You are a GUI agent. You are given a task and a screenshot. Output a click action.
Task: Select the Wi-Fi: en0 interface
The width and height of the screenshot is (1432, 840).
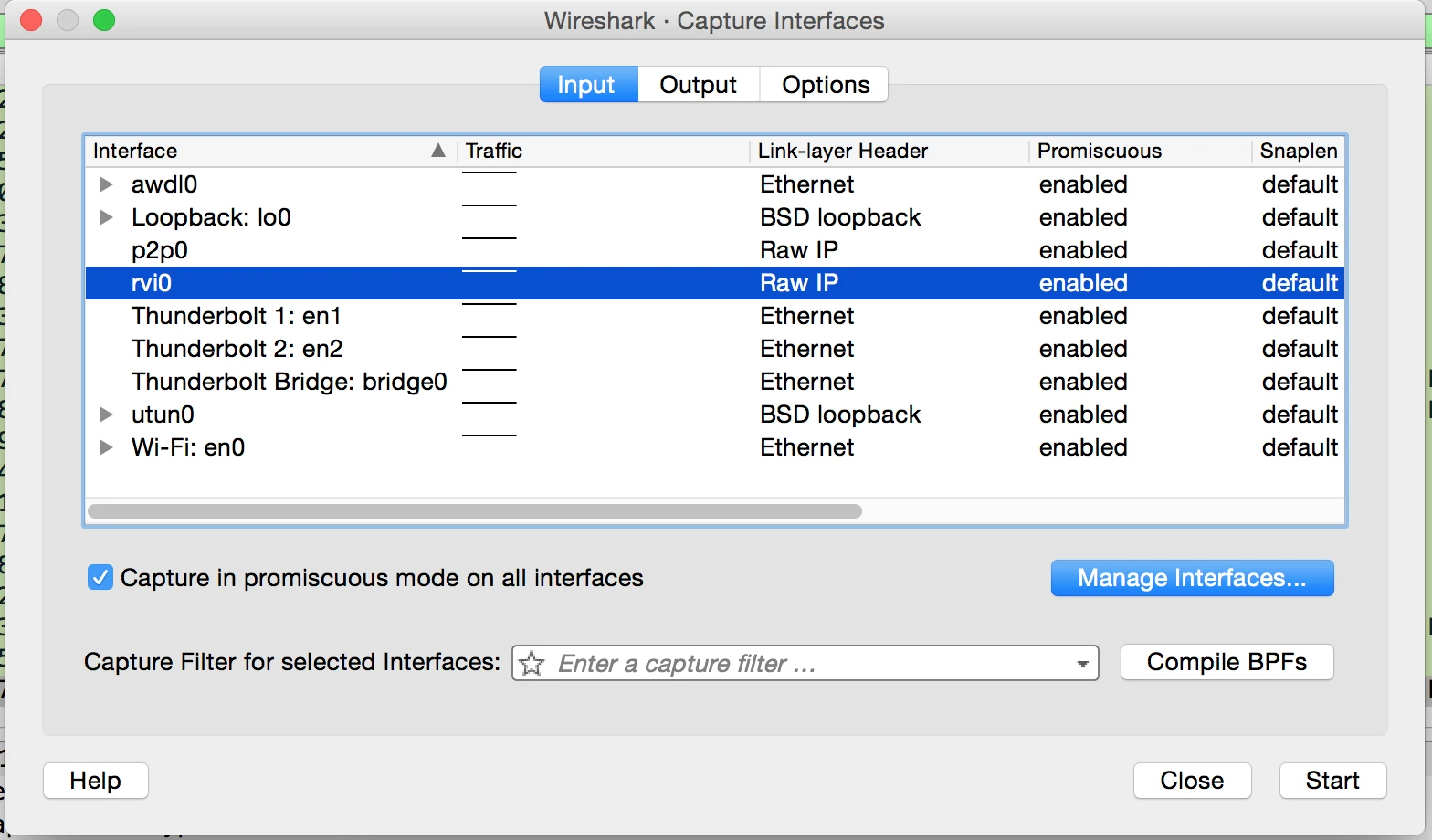point(188,447)
